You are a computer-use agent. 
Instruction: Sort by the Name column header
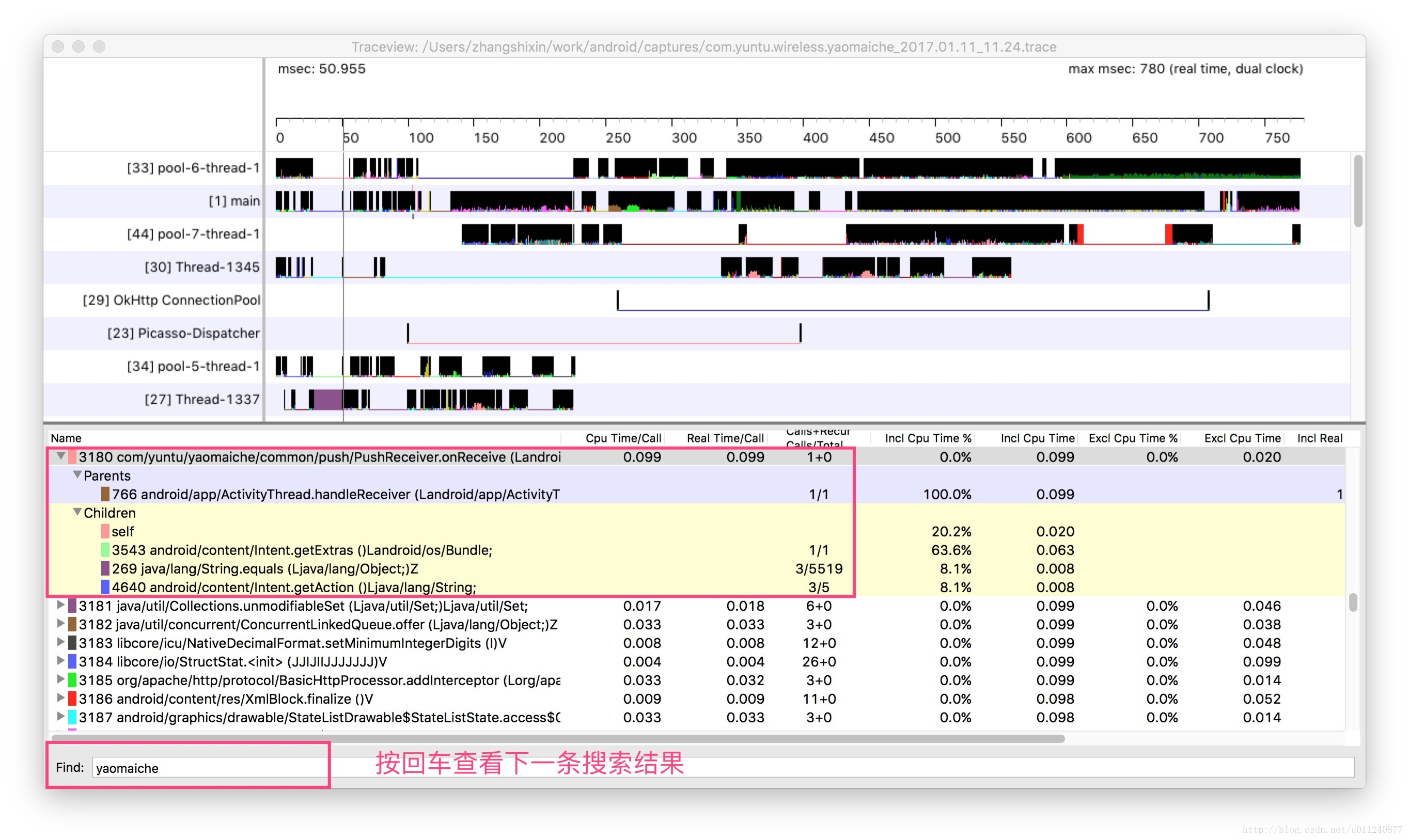tap(66, 438)
